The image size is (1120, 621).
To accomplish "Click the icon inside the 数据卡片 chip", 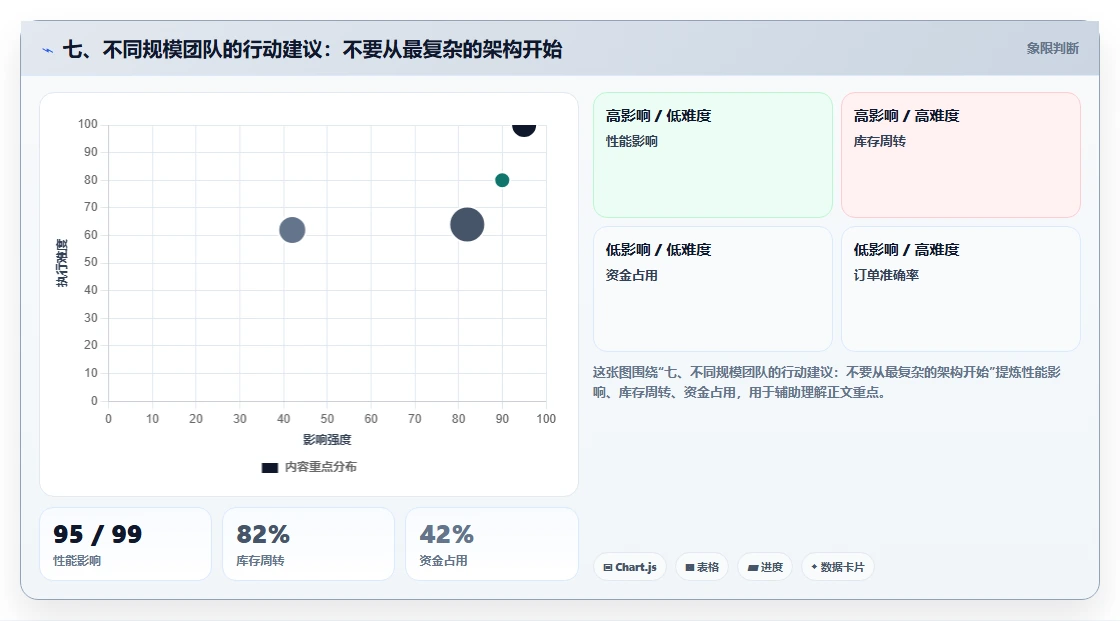I will (814, 567).
